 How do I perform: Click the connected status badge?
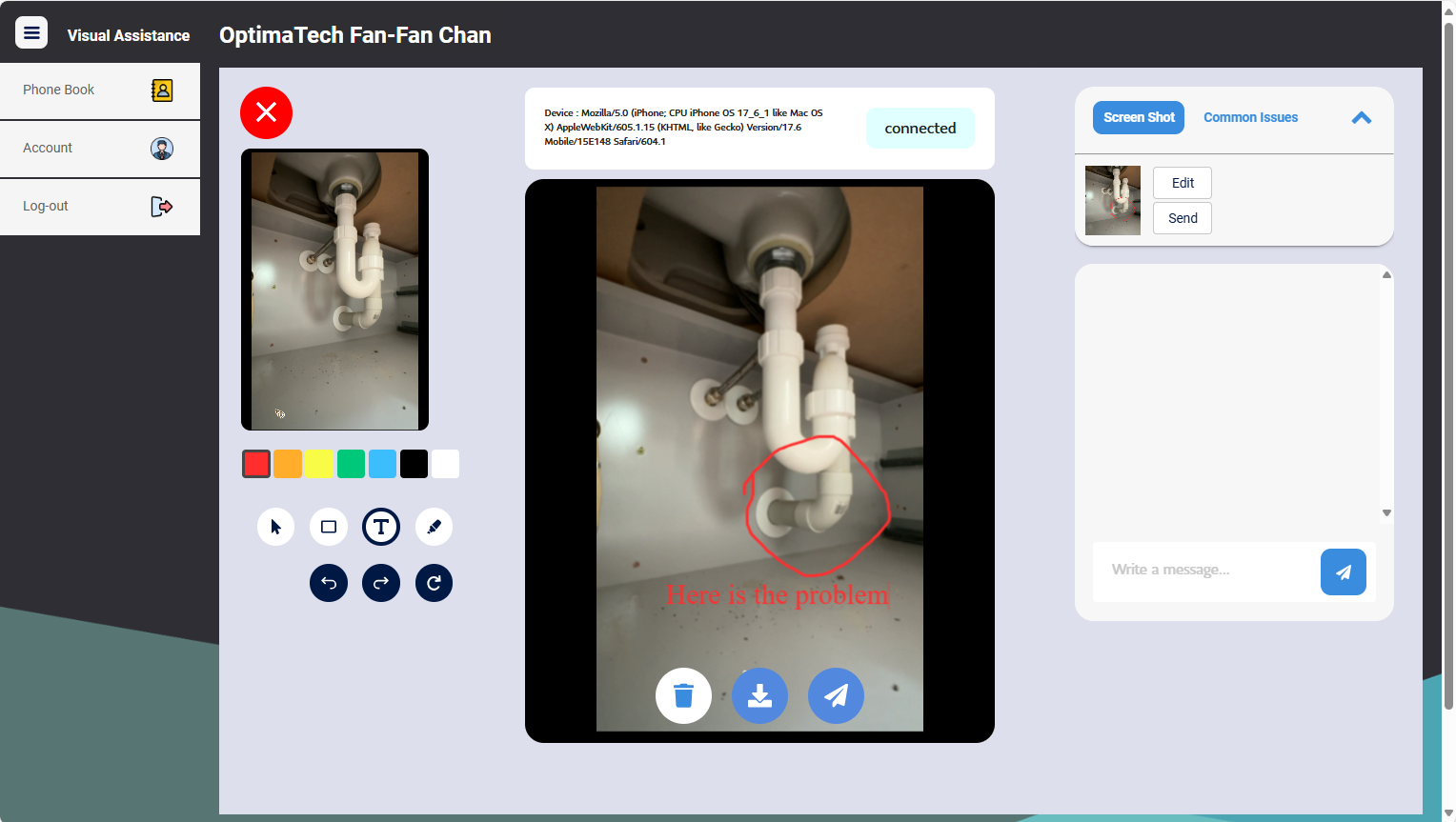pos(920,128)
